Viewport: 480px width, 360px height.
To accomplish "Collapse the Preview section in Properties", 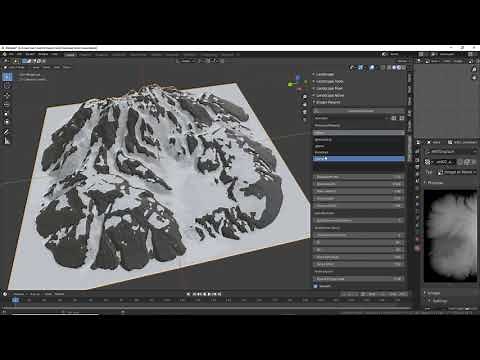I will (434, 183).
